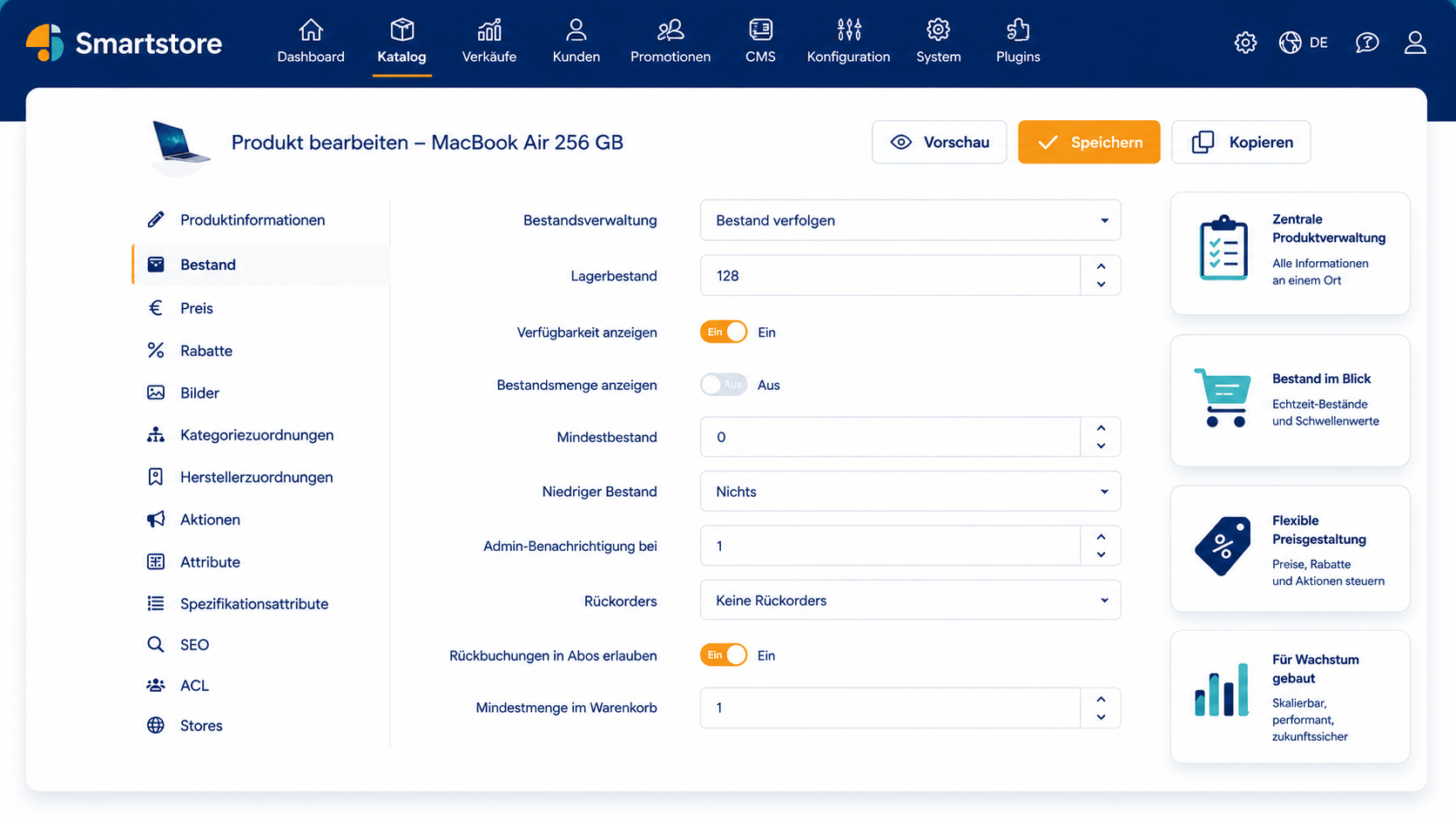Click the Speichern button
This screenshot has height=819, width=1456.
[1089, 142]
